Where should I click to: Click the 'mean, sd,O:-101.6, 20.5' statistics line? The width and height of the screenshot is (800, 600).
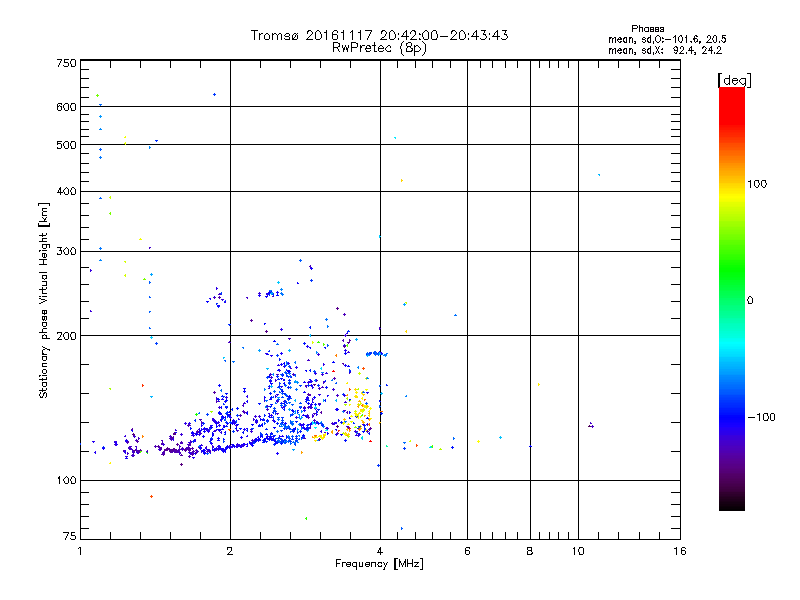click(667, 40)
